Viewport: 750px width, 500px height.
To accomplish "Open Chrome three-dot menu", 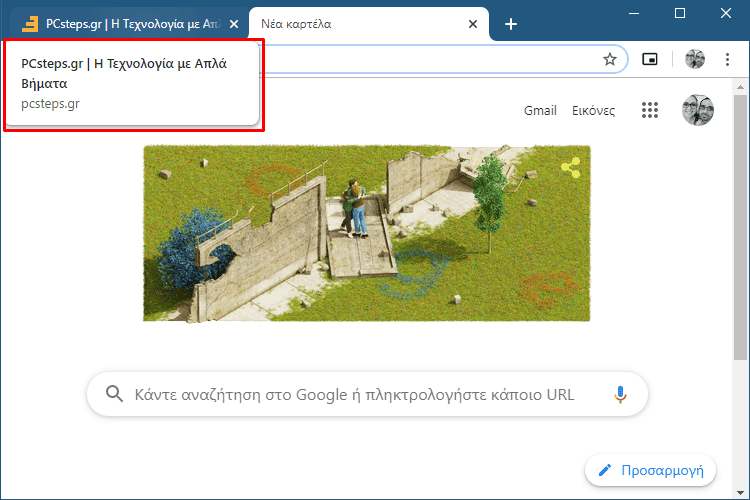I will pos(727,59).
